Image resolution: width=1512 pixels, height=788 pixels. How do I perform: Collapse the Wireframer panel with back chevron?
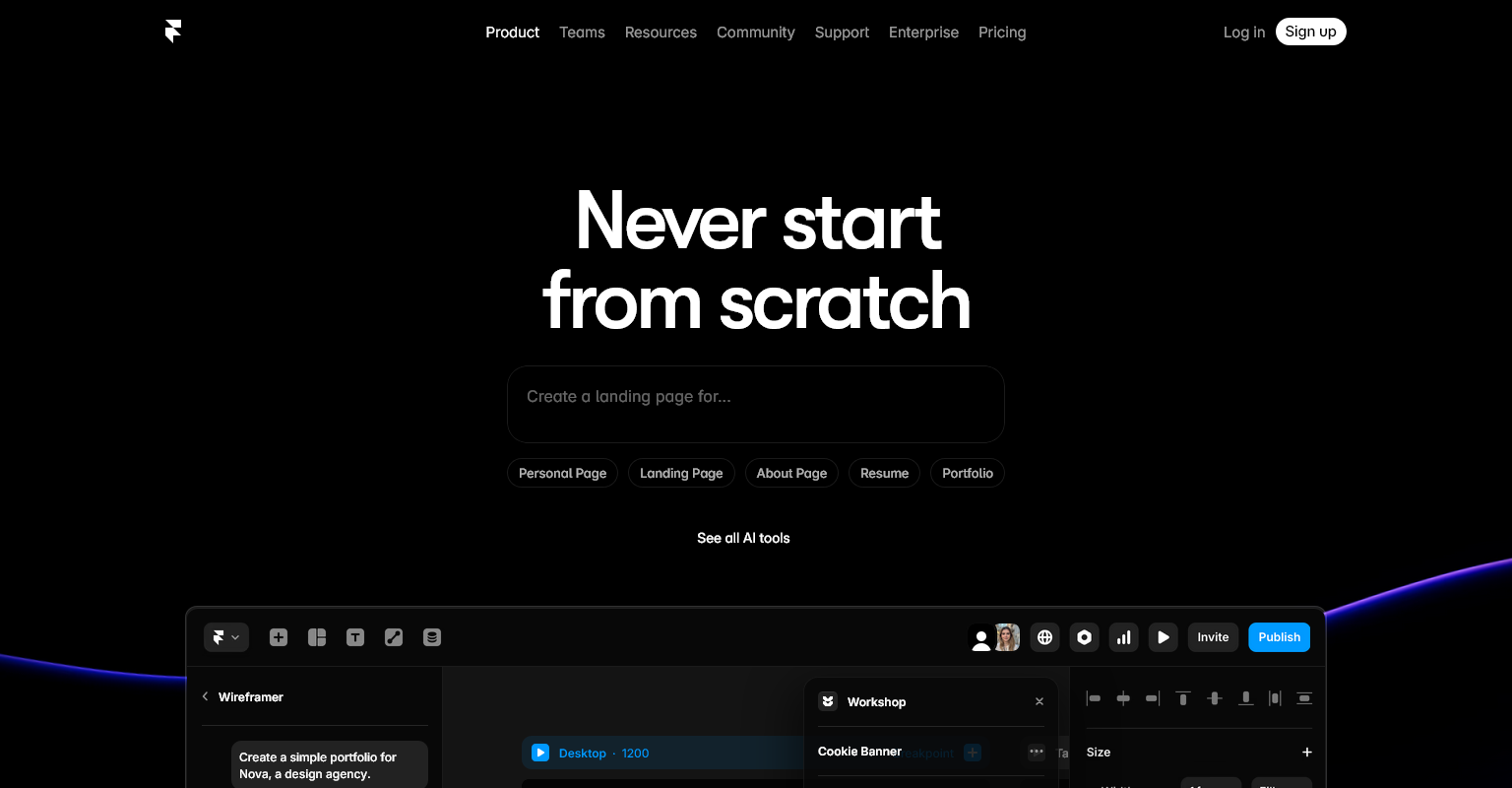click(x=205, y=696)
